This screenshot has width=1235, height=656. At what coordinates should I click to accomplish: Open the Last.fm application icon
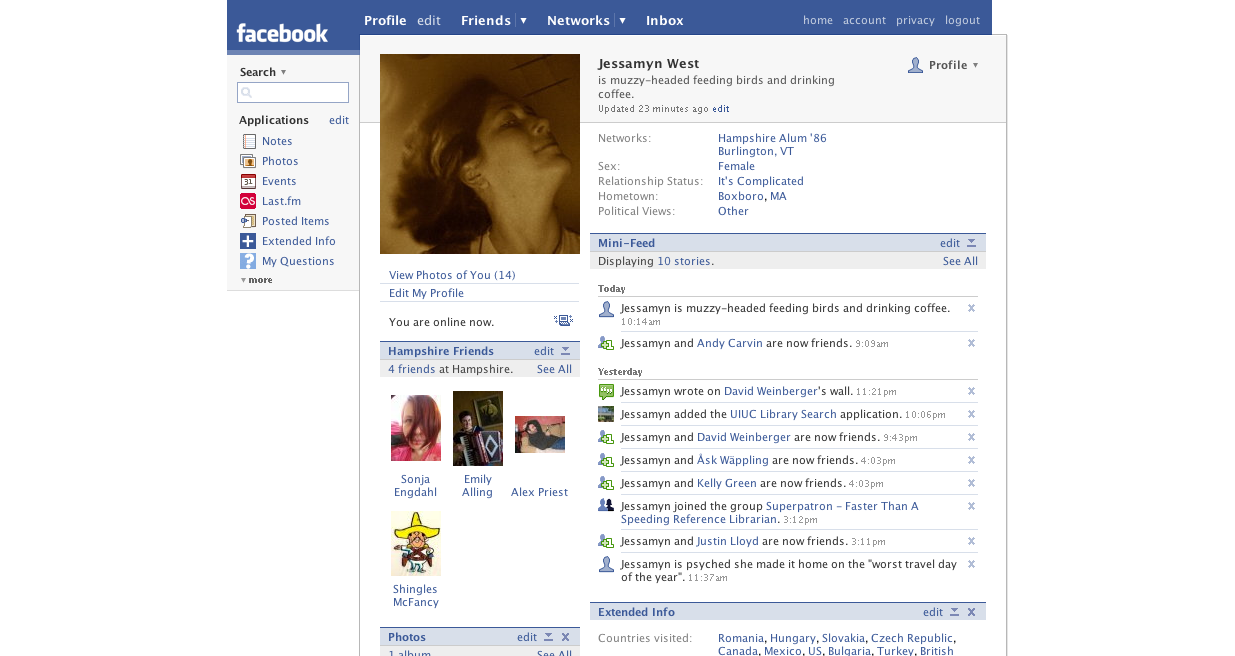248,201
